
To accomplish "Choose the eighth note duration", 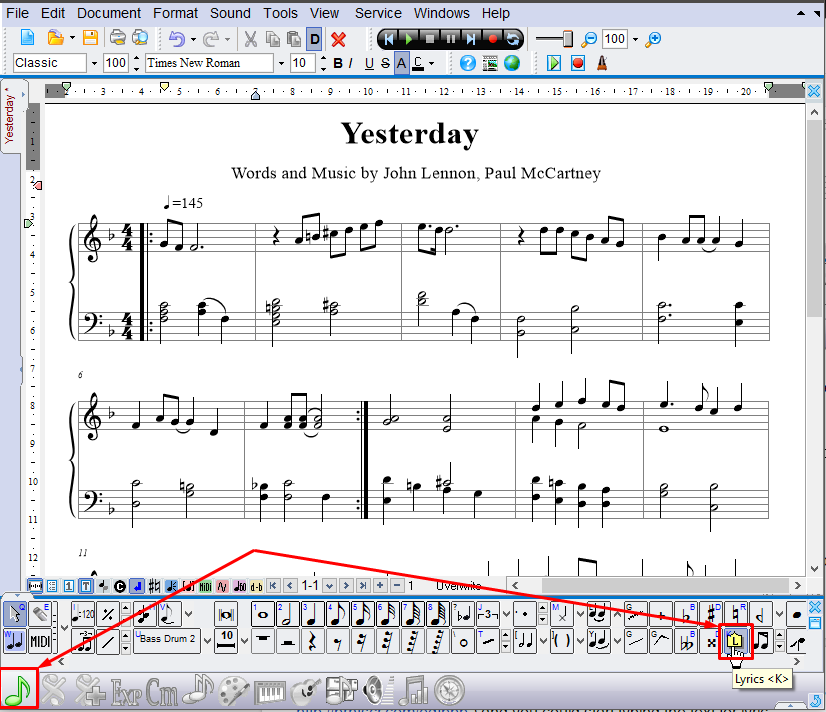I will [337, 614].
